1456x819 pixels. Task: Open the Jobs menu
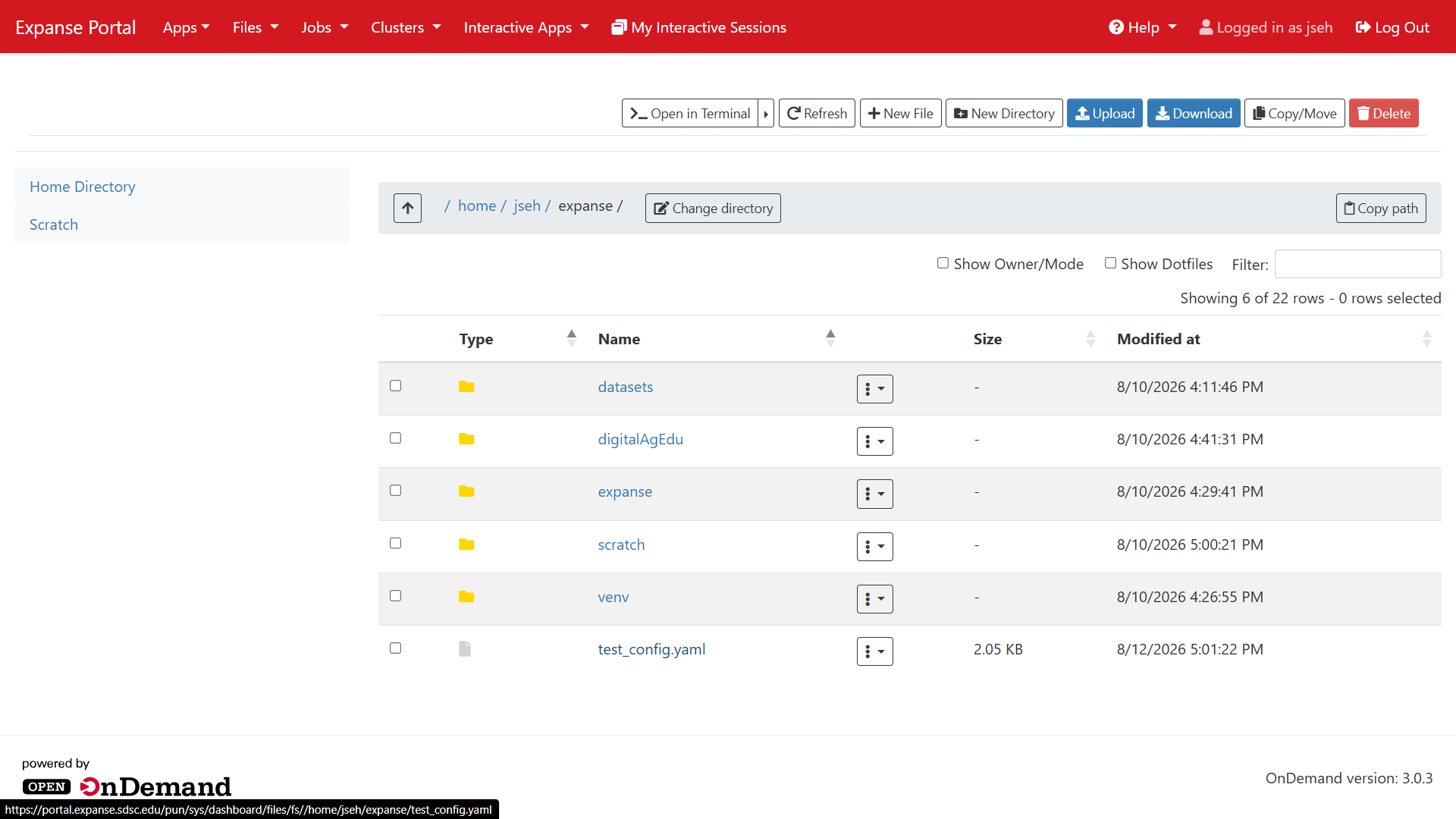tap(325, 27)
